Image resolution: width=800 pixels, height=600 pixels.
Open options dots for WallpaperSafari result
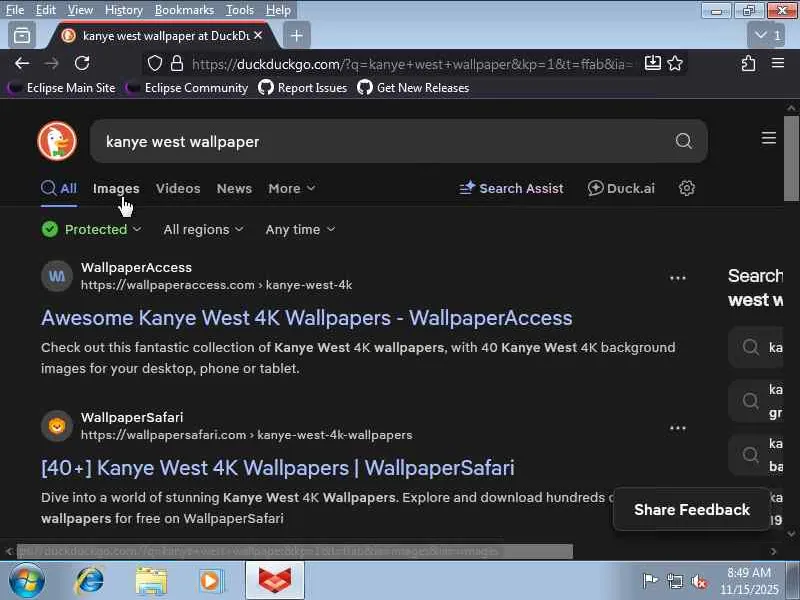click(x=678, y=428)
